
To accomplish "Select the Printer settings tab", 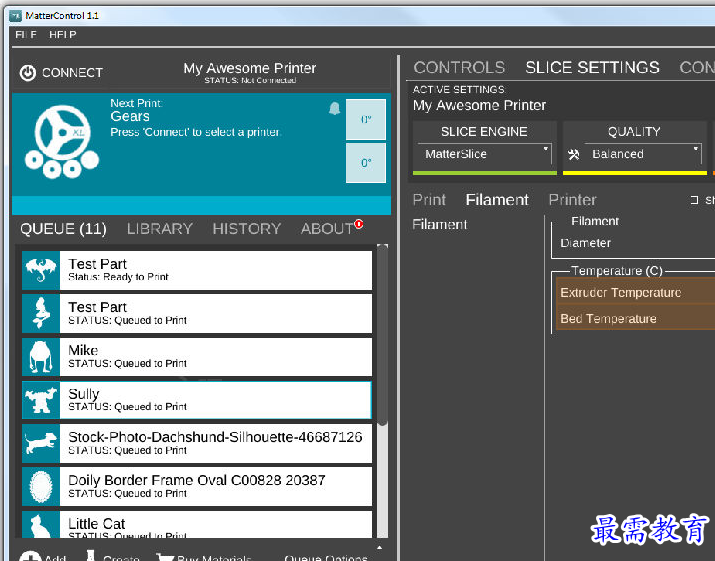I will [x=572, y=200].
